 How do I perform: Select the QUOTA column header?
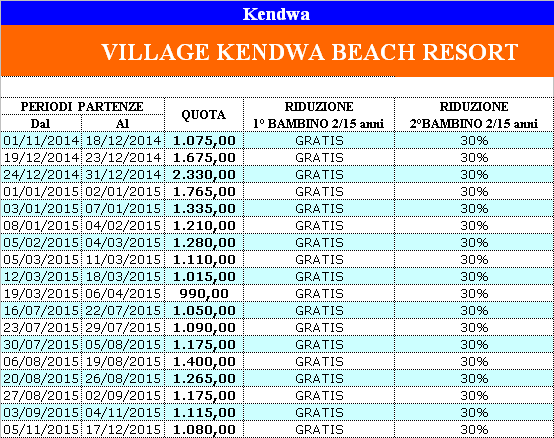(204, 115)
